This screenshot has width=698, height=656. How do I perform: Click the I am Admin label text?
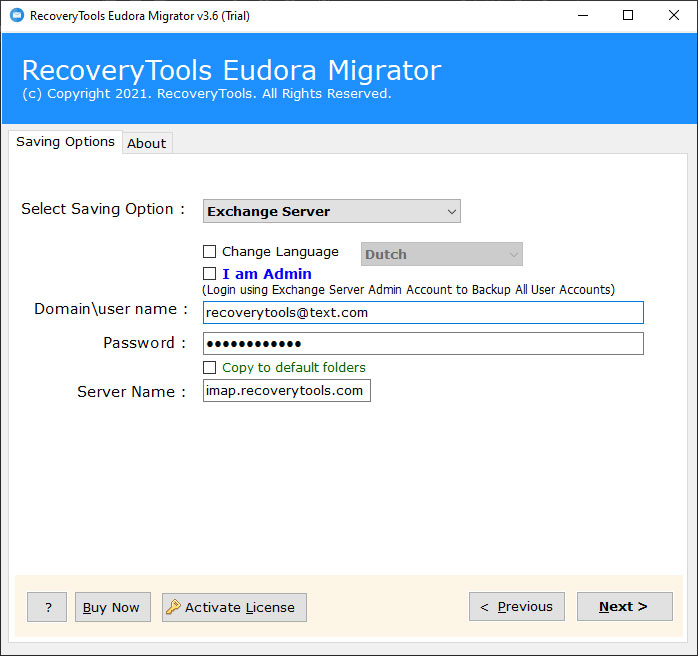pyautogui.click(x=267, y=274)
